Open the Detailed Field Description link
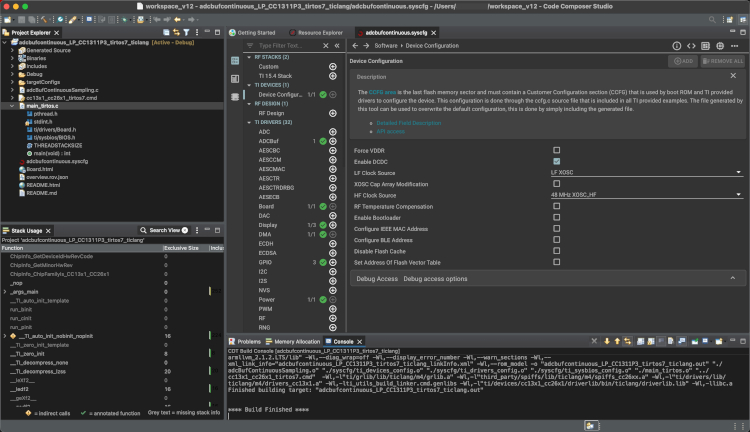Screen dimensions: 750x432 [x=408, y=123]
